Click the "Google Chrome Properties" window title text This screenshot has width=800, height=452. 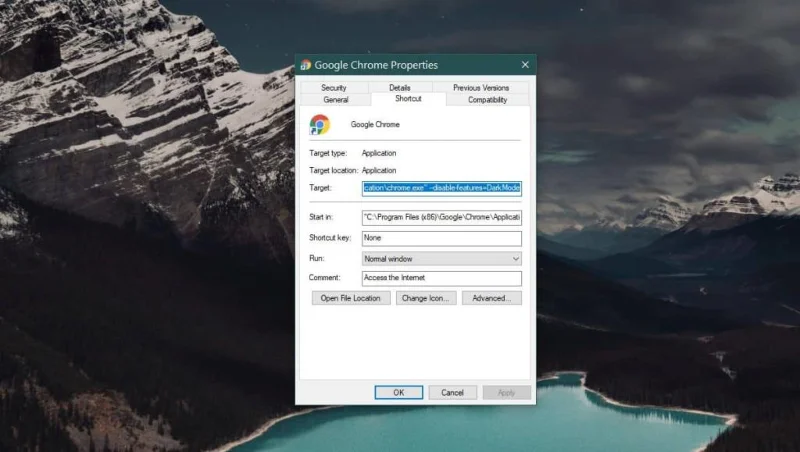click(376, 65)
